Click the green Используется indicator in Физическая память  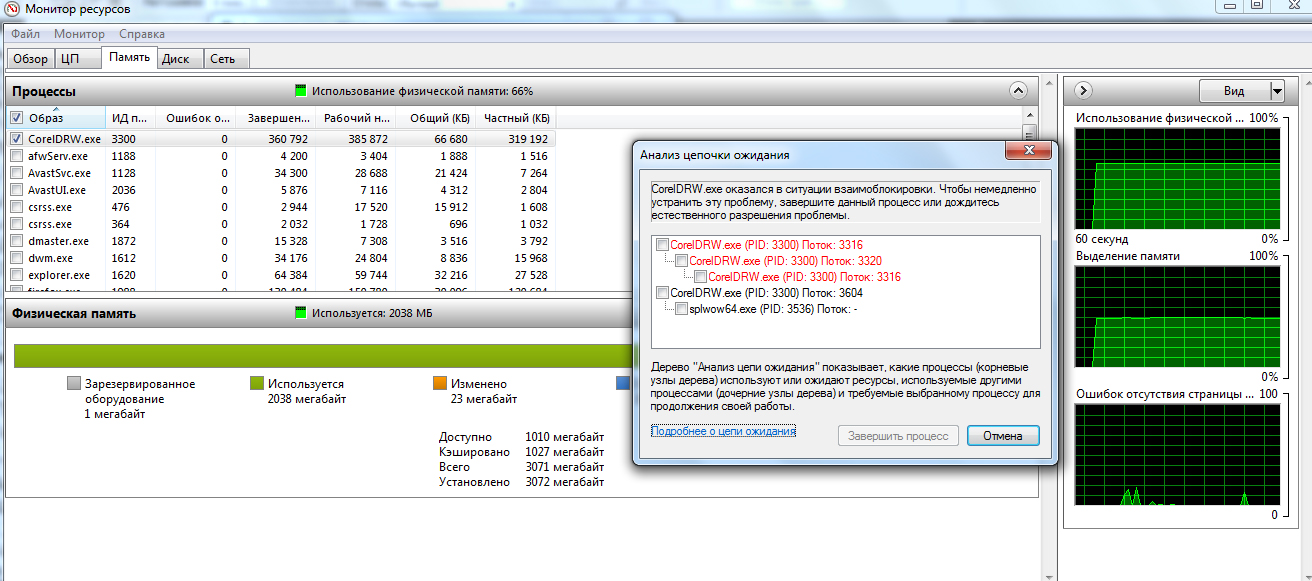300,313
